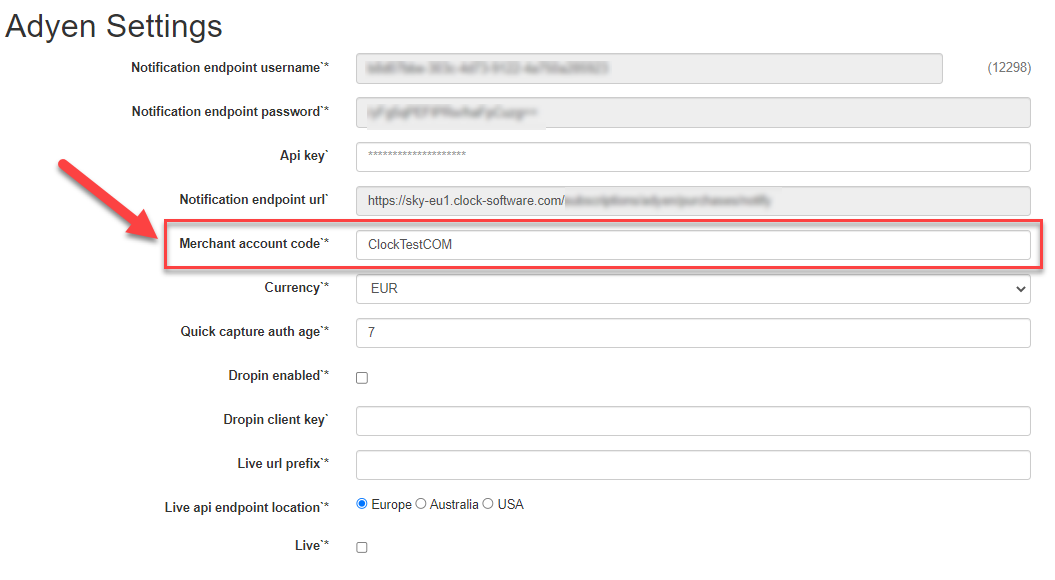Select the Australia radio button
The image size is (1055, 580).
click(421, 504)
